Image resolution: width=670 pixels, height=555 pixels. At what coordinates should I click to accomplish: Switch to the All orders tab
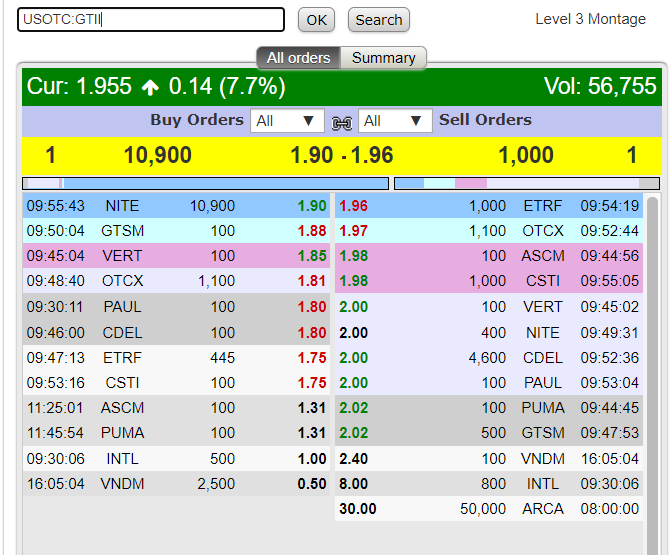click(298, 58)
